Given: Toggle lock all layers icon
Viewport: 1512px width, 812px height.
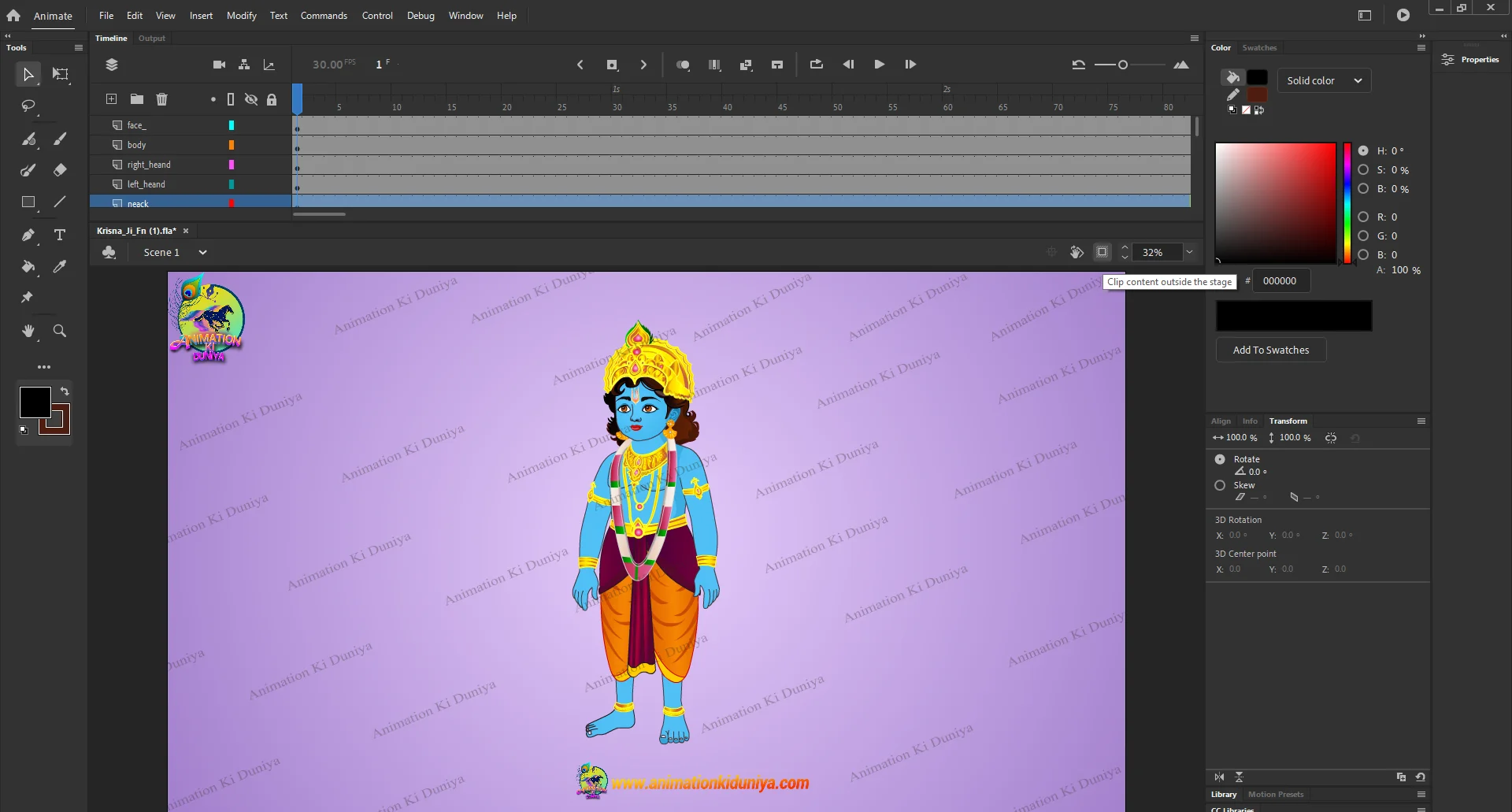Looking at the screenshot, I should pos(272,99).
